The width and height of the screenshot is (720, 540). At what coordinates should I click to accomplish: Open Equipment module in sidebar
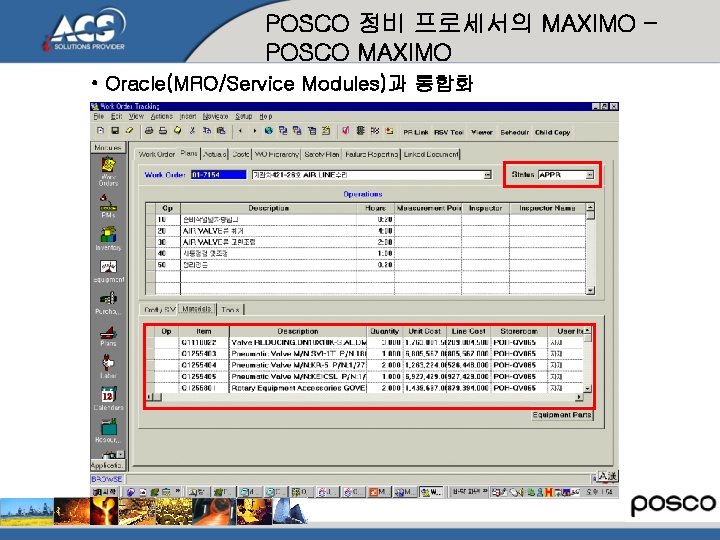108,271
